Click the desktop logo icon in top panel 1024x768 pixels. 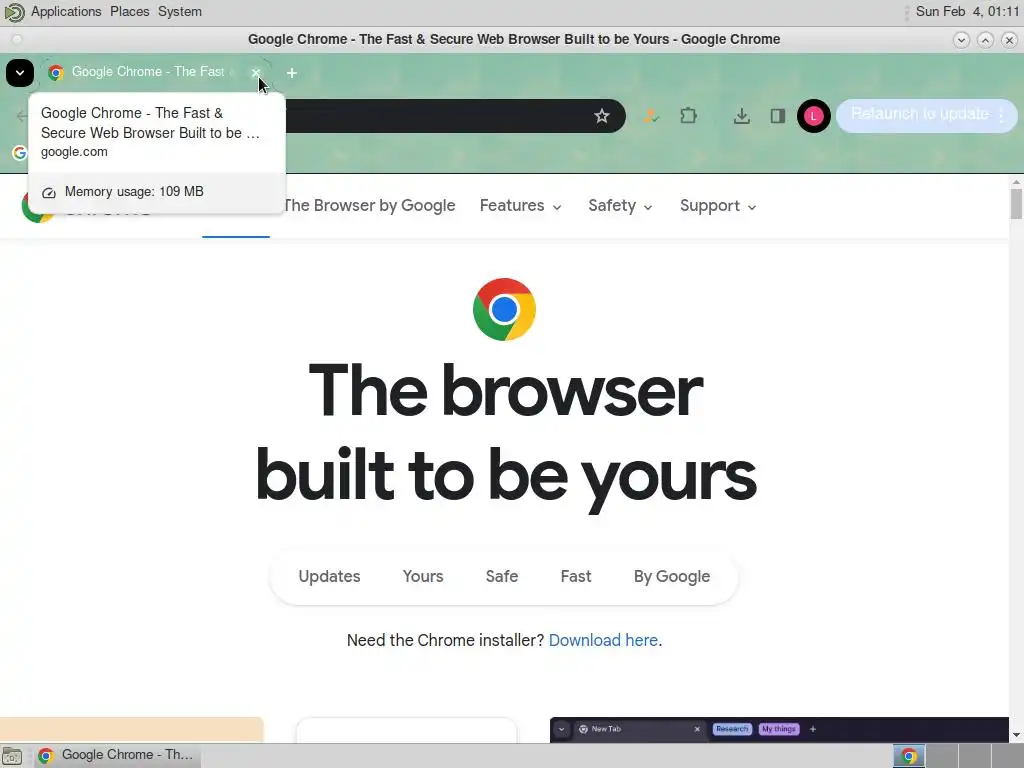coord(14,12)
